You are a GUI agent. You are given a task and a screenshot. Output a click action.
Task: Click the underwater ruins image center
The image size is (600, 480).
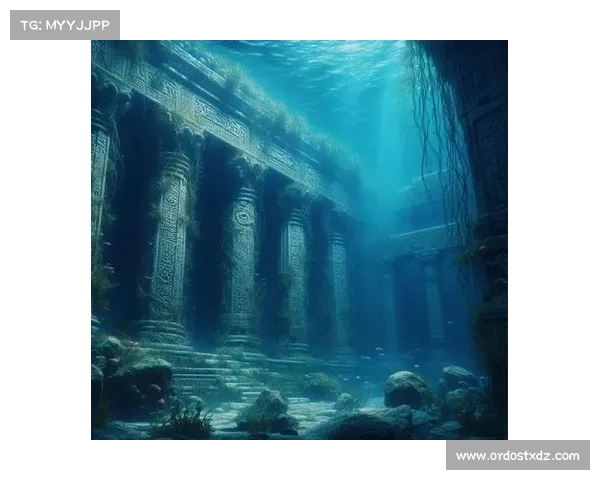click(300, 240)
